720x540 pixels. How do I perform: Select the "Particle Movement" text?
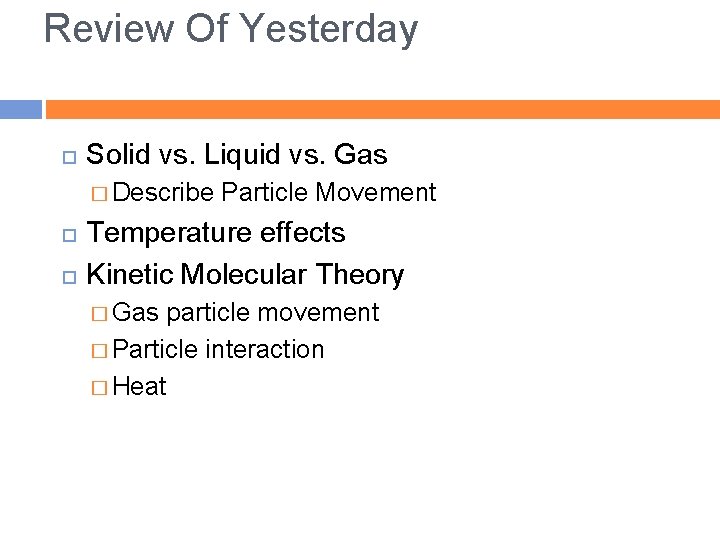tap(329, 192)
